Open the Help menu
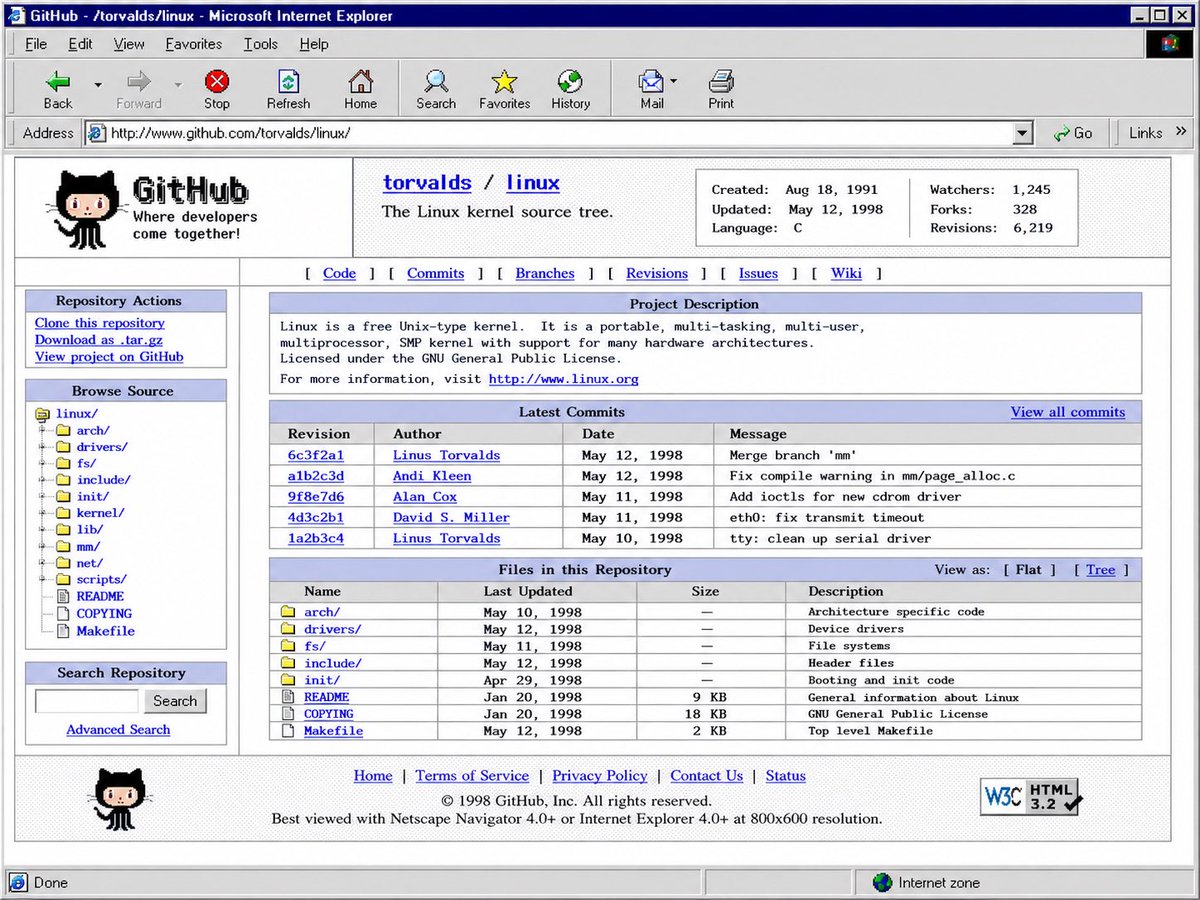Image resolution: width=1200 pixels, height=900 pixels. click(314, 44)
